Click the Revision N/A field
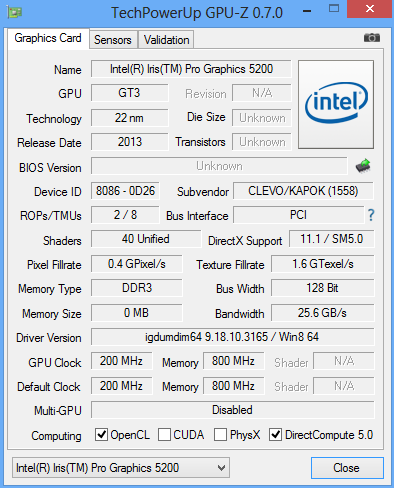 (x=262, y=93)
